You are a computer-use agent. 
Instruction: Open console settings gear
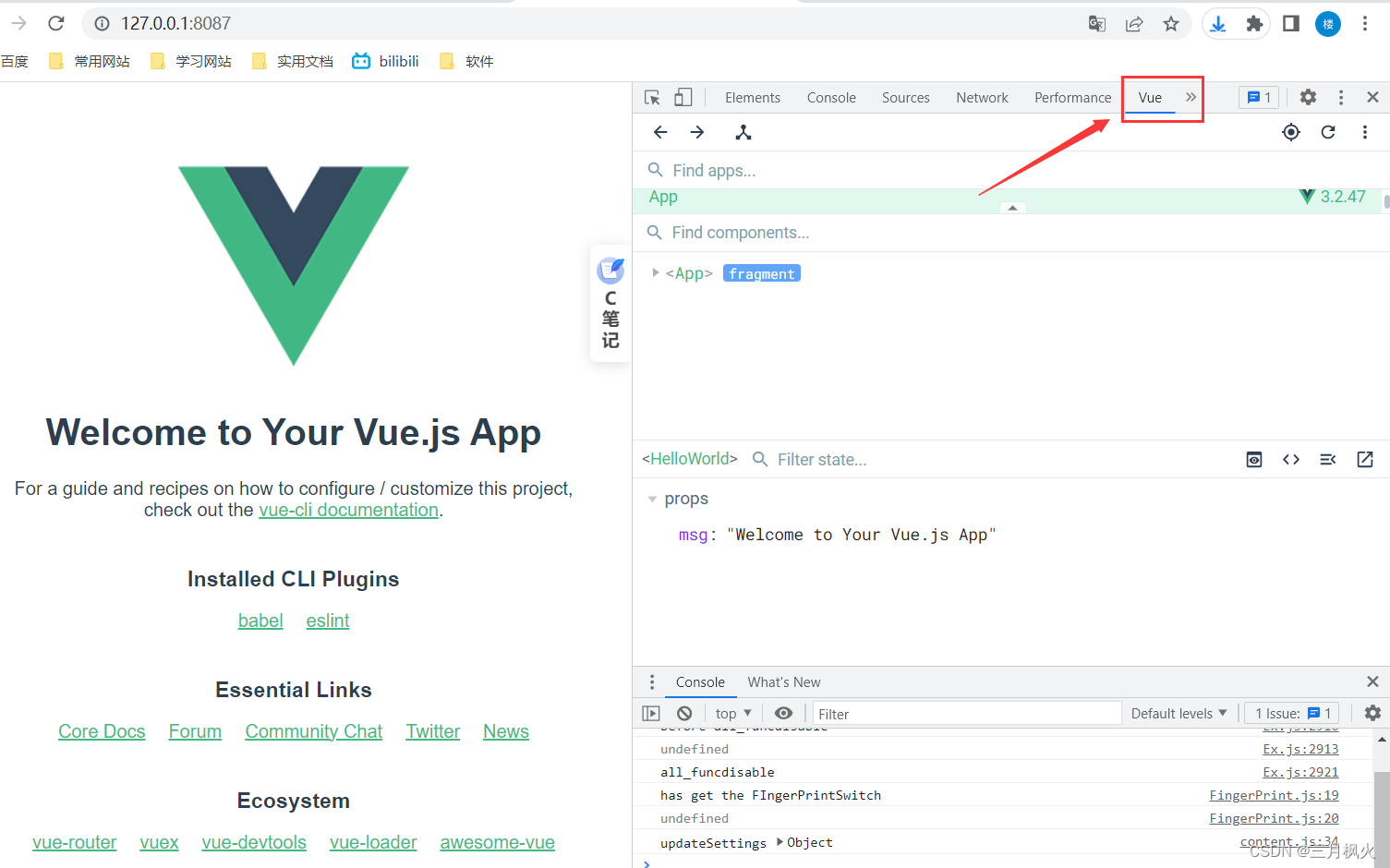pos(1372,713)
